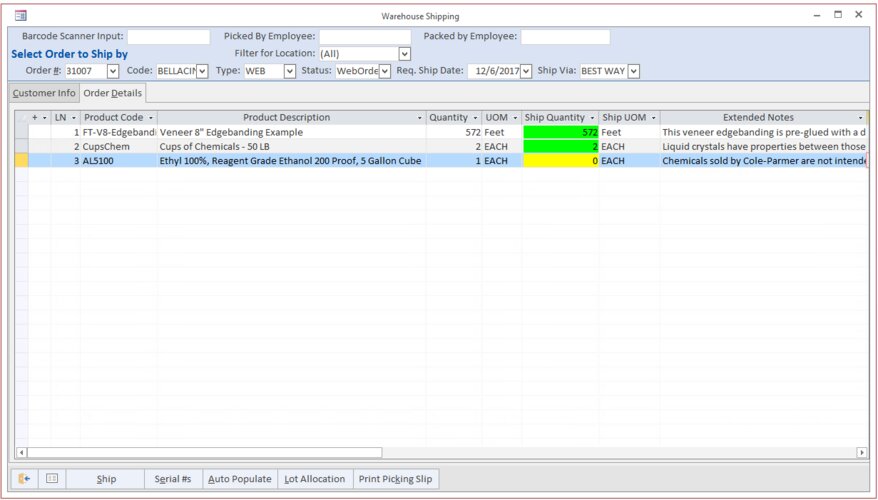Screen dimensions: 878x500
Task: Open the Ship Via dropdown
Action: pos(633,71)
